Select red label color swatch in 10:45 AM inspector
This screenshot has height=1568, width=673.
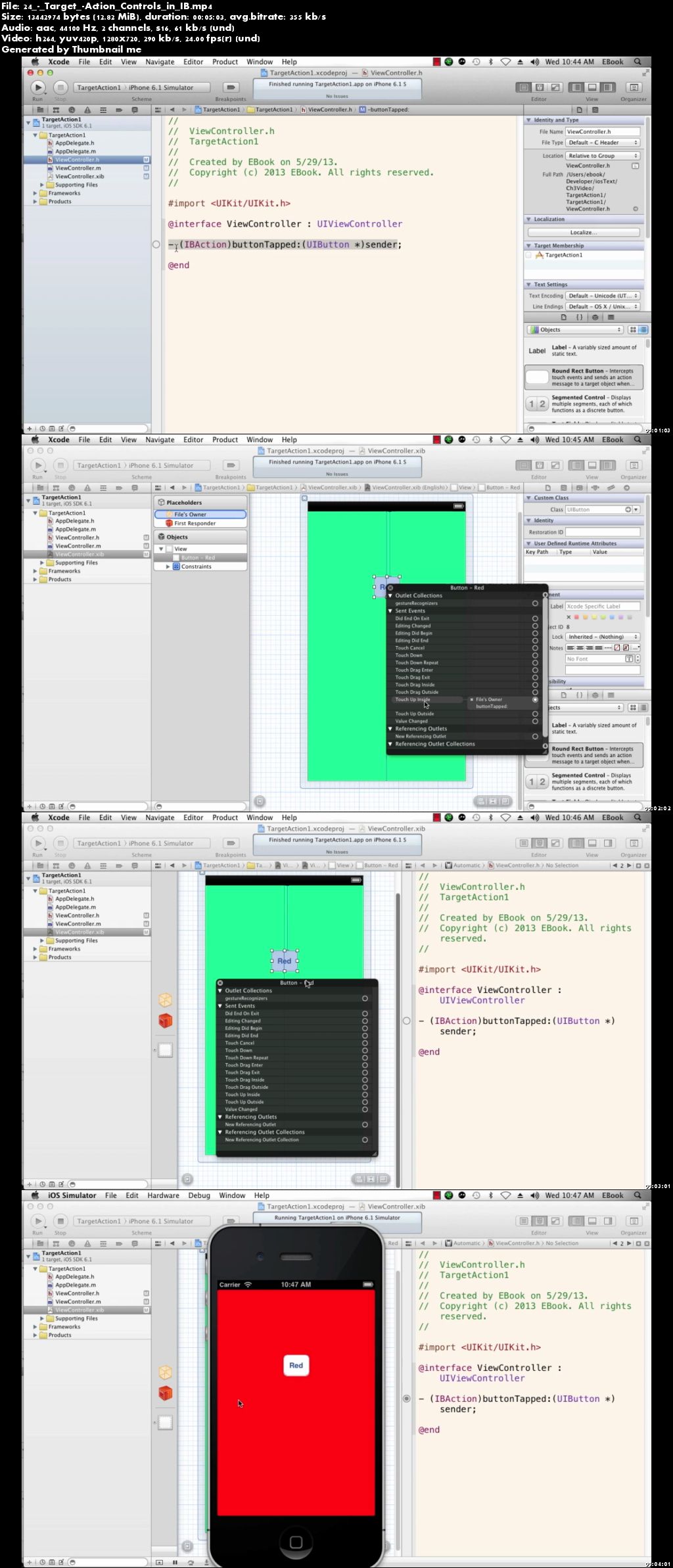pos(577,617)
